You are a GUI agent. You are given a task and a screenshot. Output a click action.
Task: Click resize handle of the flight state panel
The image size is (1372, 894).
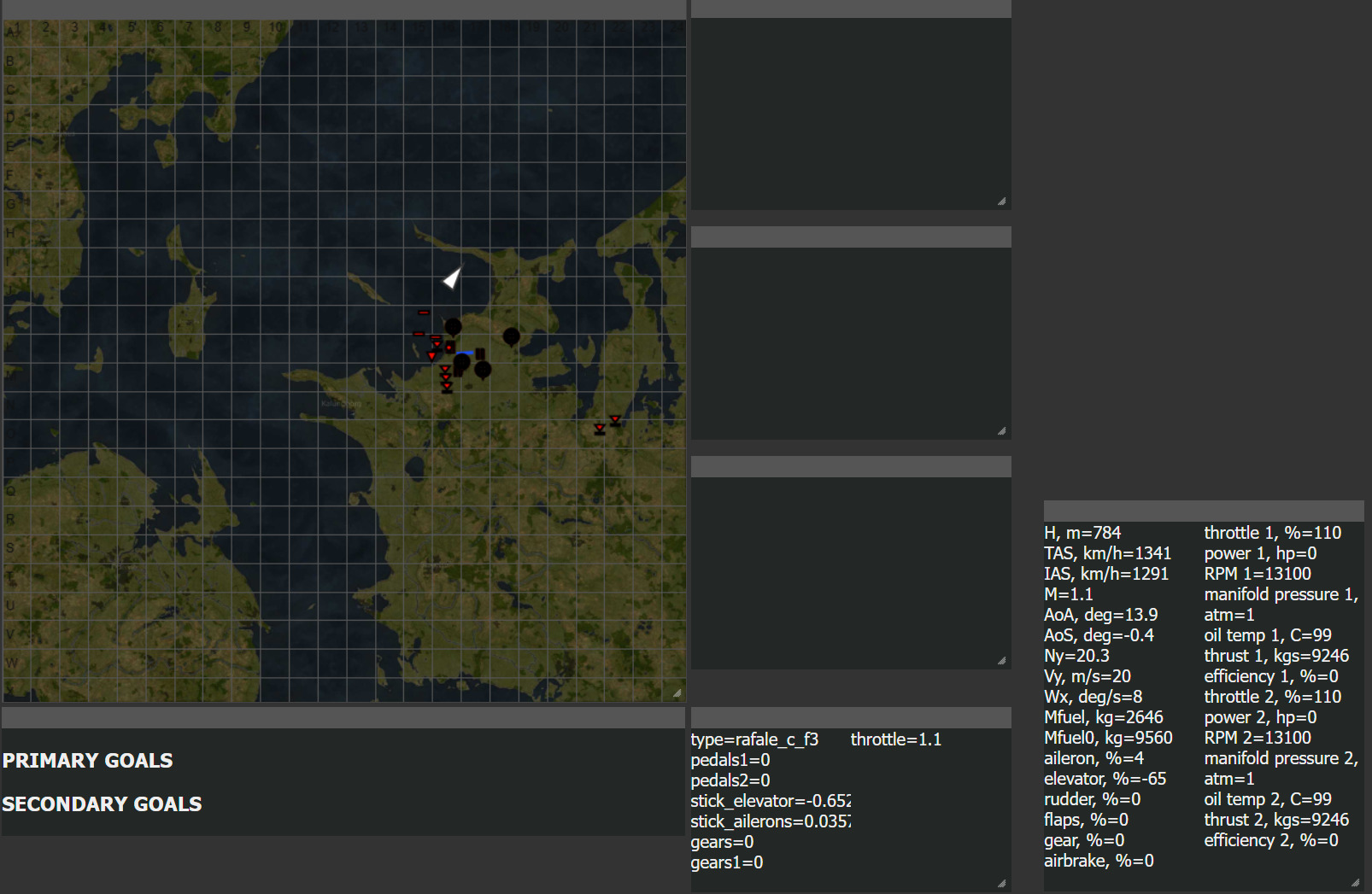click(1354, 882)
